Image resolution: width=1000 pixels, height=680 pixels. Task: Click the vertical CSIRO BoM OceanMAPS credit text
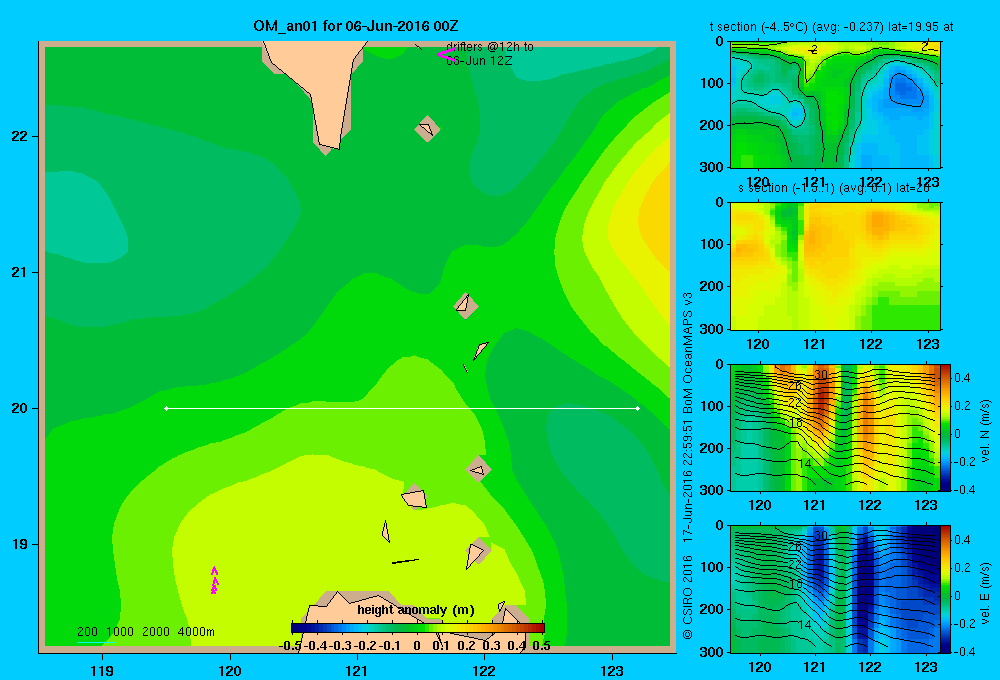pos(688,466)
